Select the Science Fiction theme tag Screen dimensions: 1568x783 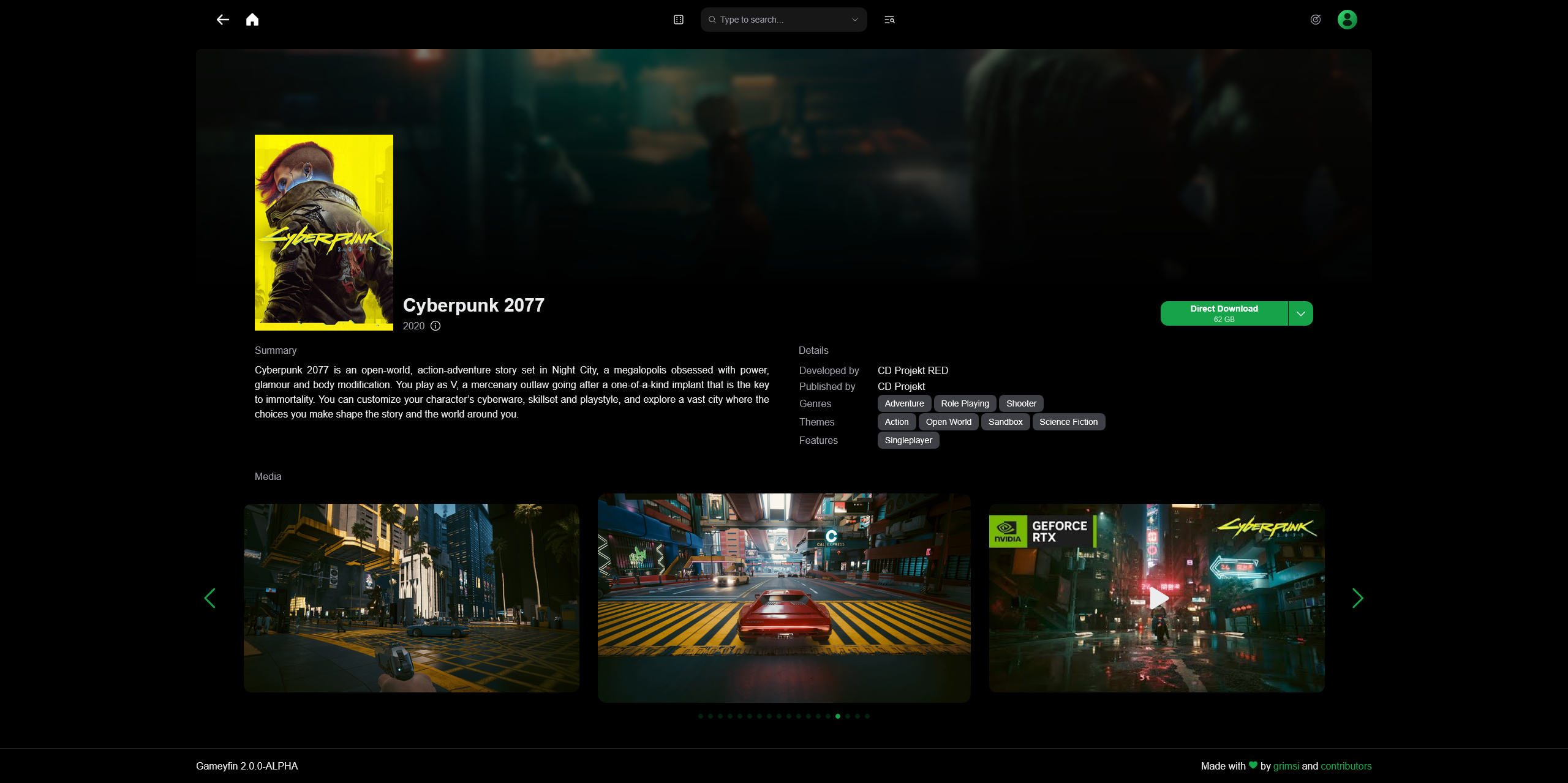point(1068,422)
